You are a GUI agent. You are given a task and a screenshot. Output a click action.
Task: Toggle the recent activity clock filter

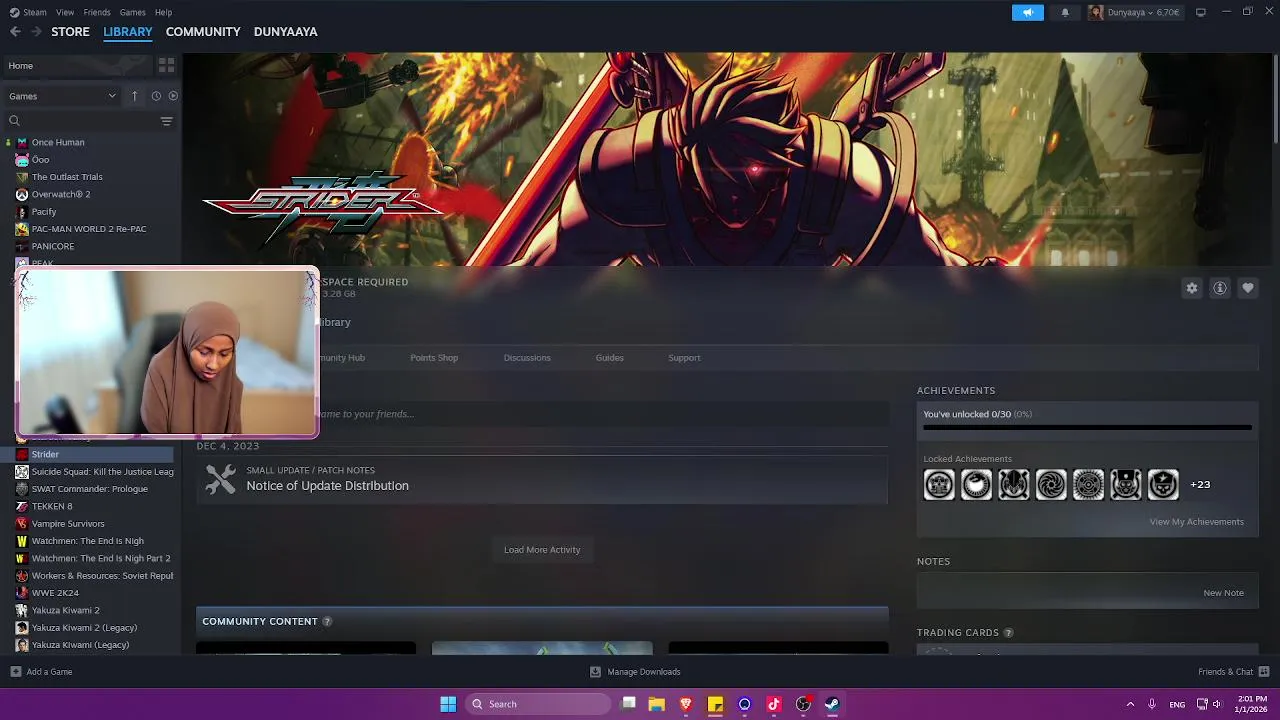tap(156, 96)
